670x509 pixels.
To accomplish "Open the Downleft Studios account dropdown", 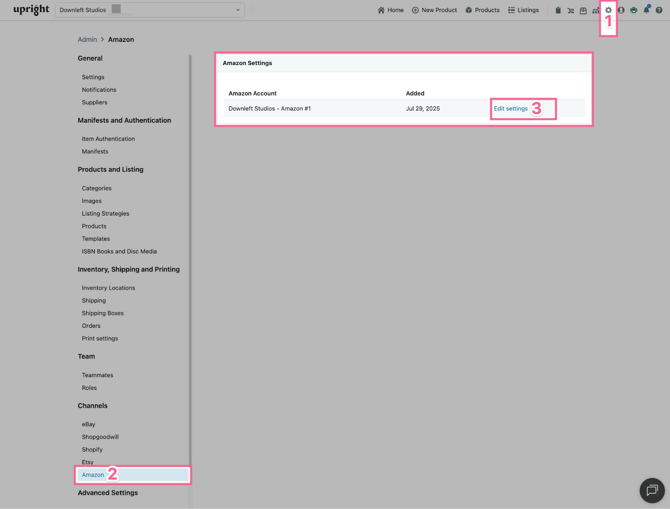I will tap(149, 10).
